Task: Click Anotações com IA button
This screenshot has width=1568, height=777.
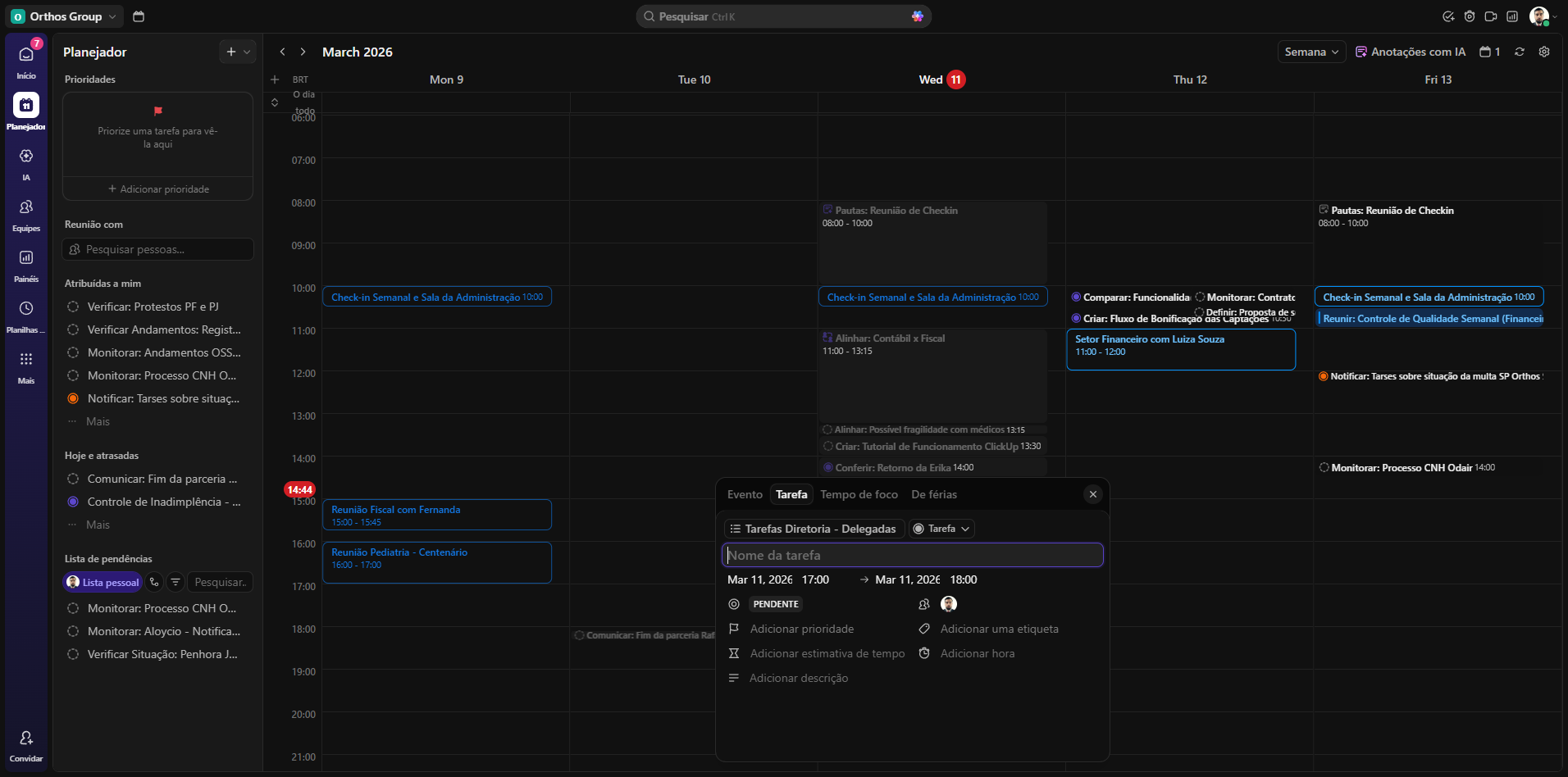Action: pos(1411,52)
